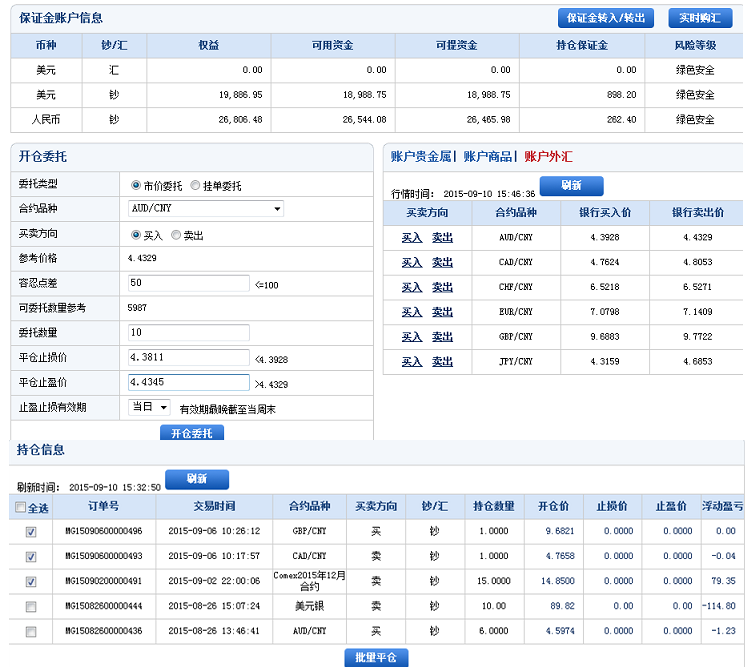The height and width of the screenshot is (672, 749).
Task: Refresh quotes with the 刷新 button near 行情时间
Action: 571,186
